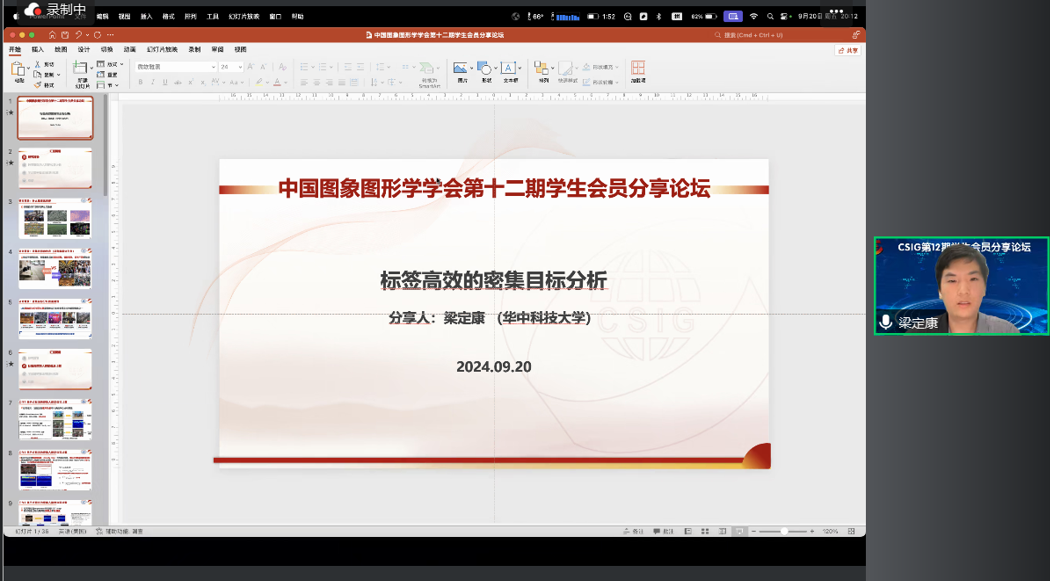Toggle Bold formatting
Image resolution: width=1050 pixels, height=581 pixels.
(x=140, y=82)
